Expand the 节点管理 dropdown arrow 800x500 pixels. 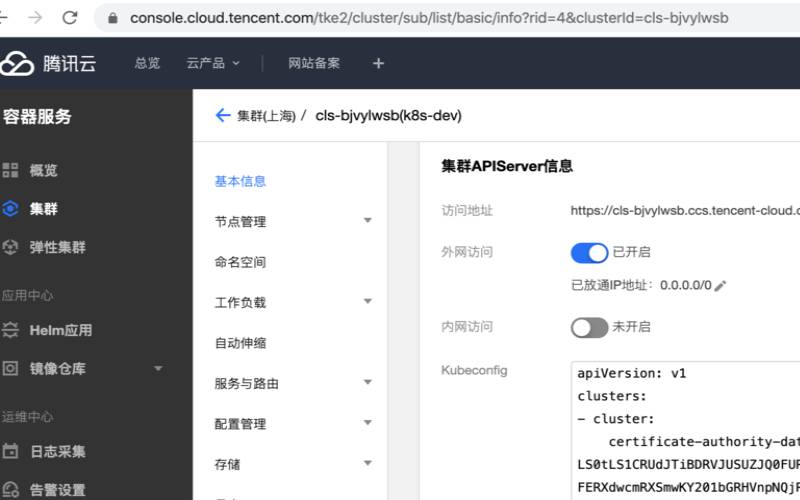pyautogui.click(x=367, y=220)
